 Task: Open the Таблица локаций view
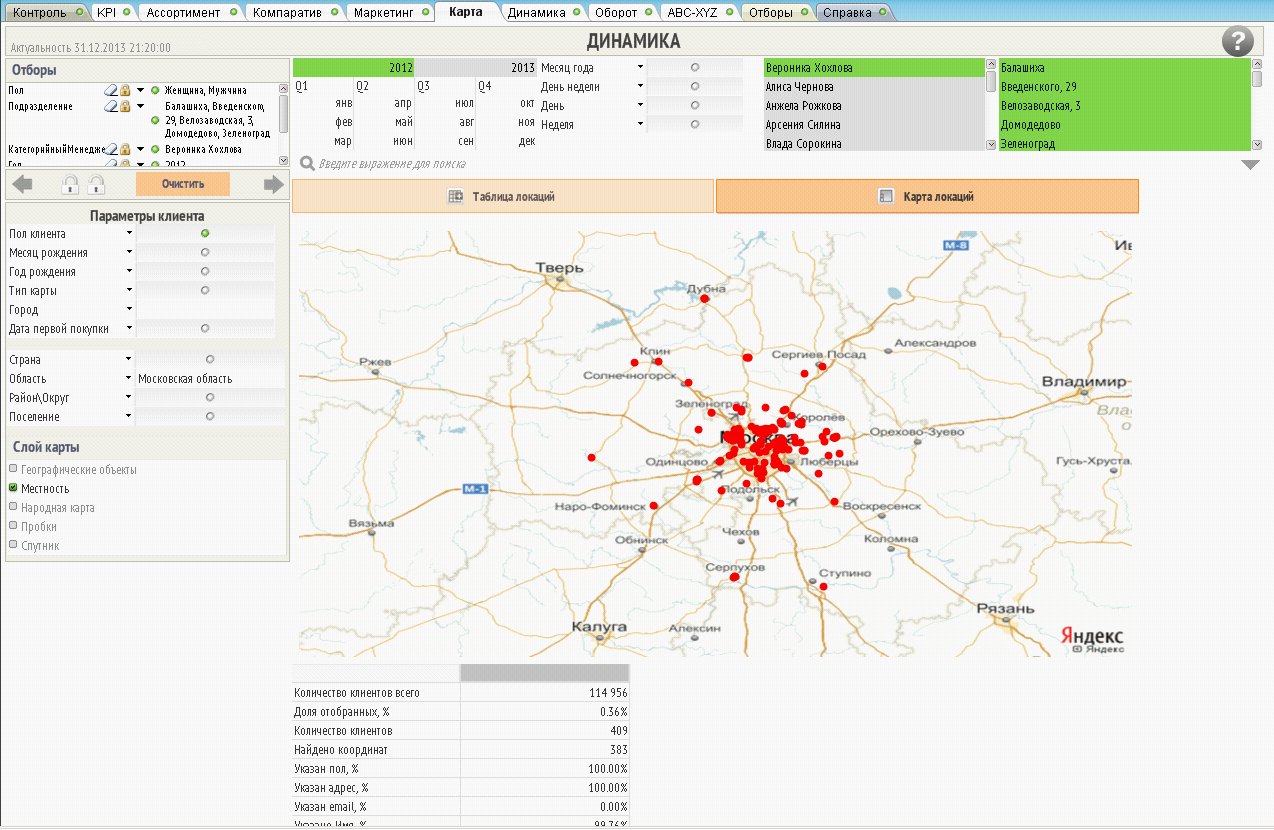pos(503,197)
